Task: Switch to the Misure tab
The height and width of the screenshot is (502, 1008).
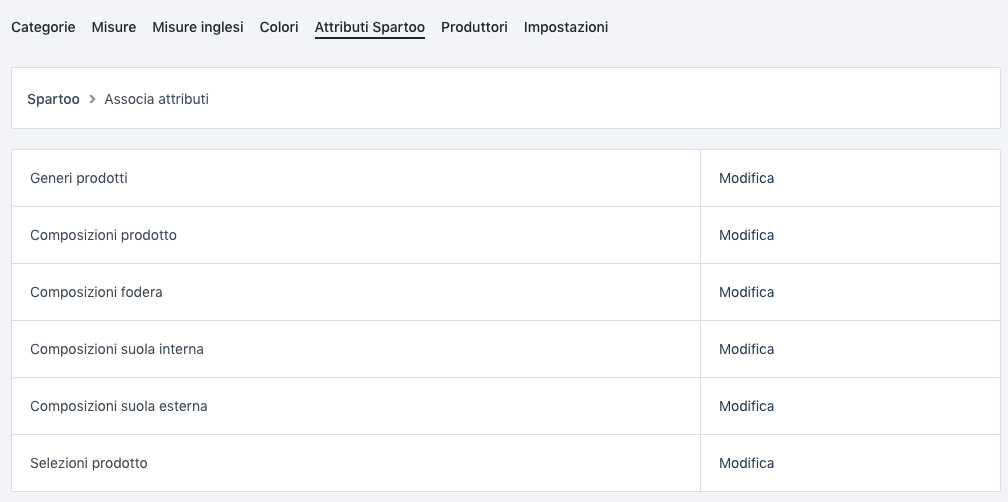Action: click(x=114, y=27)
